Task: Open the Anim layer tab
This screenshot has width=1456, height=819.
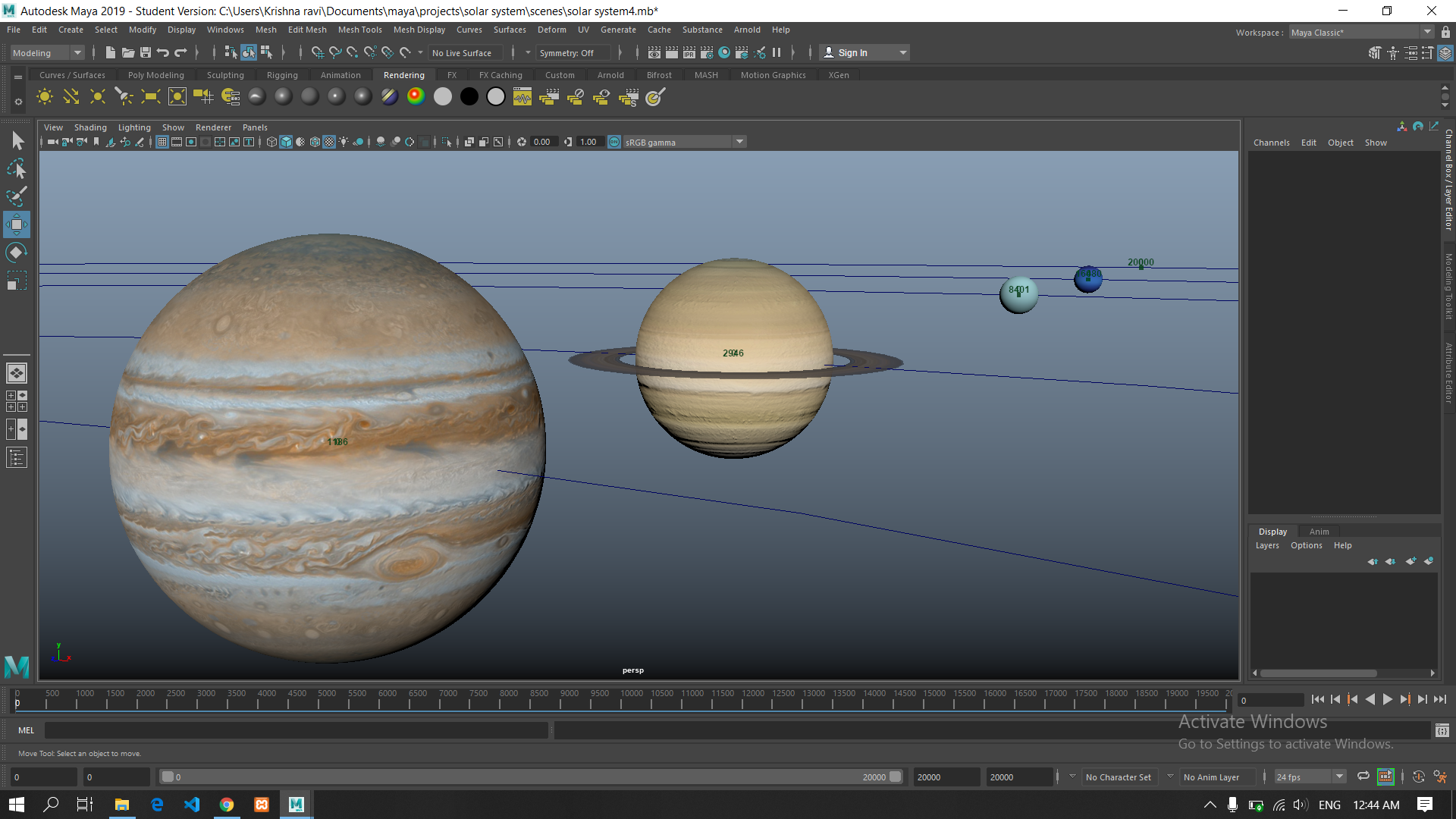Action: [1319, 532]
